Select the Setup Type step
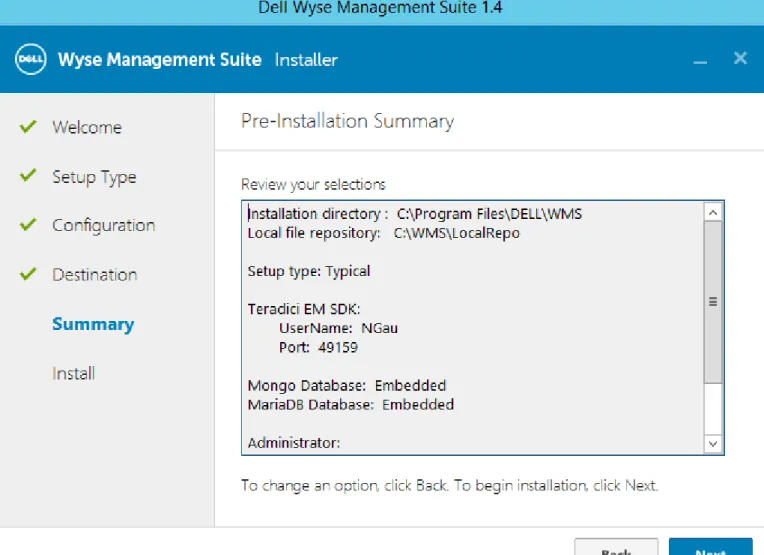 (94, 177)
